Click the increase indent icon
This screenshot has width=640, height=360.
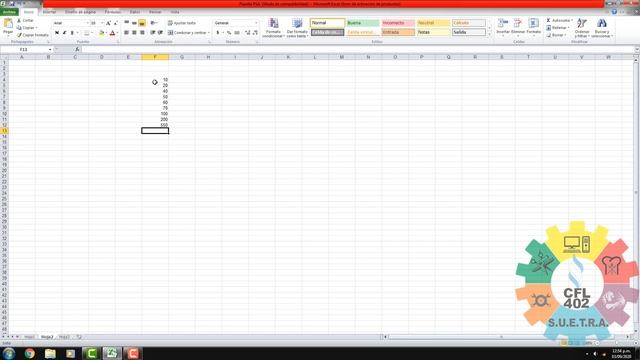[160, 33]
